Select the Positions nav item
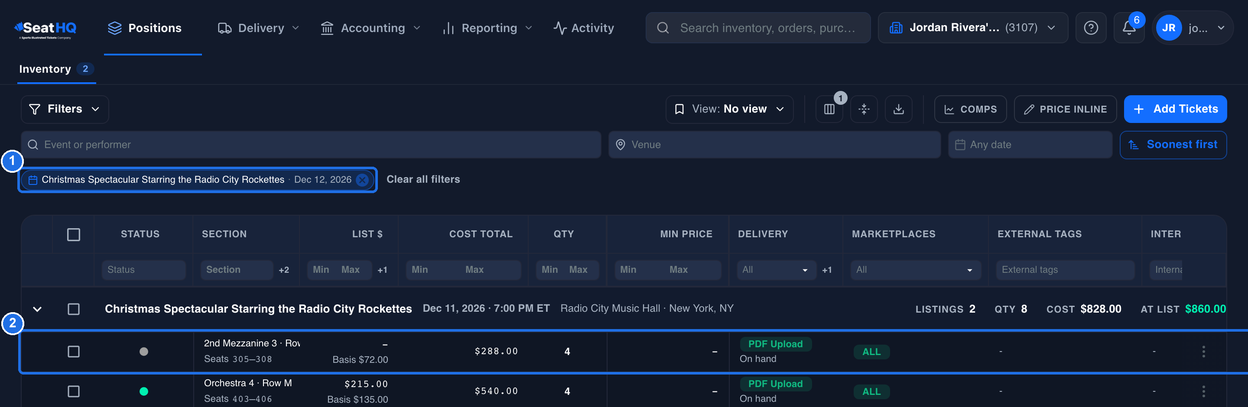 144,28
